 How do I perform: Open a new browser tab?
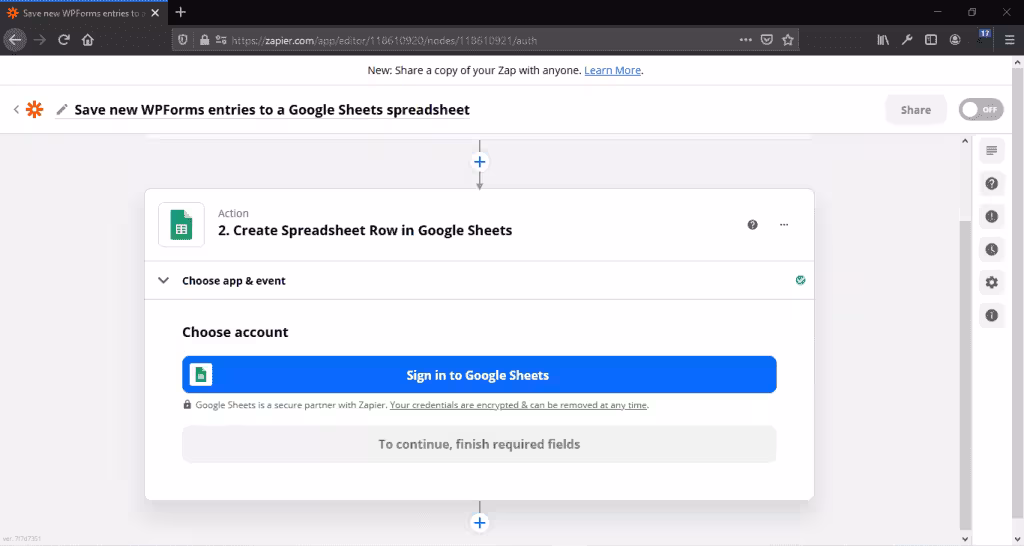181,12
